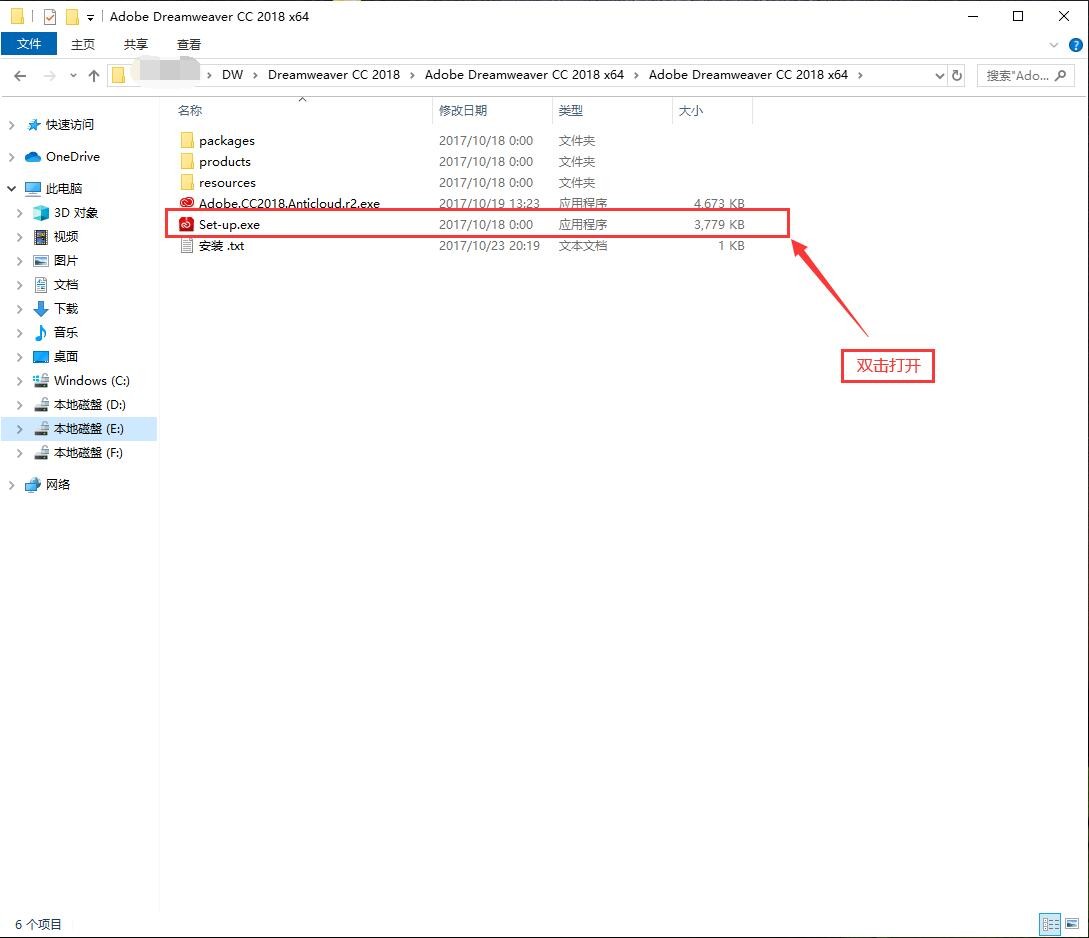Click the 3D 对象 cube icon
Image resolution: width=1089 pixels, height=938 pixels.
[41, 212]
